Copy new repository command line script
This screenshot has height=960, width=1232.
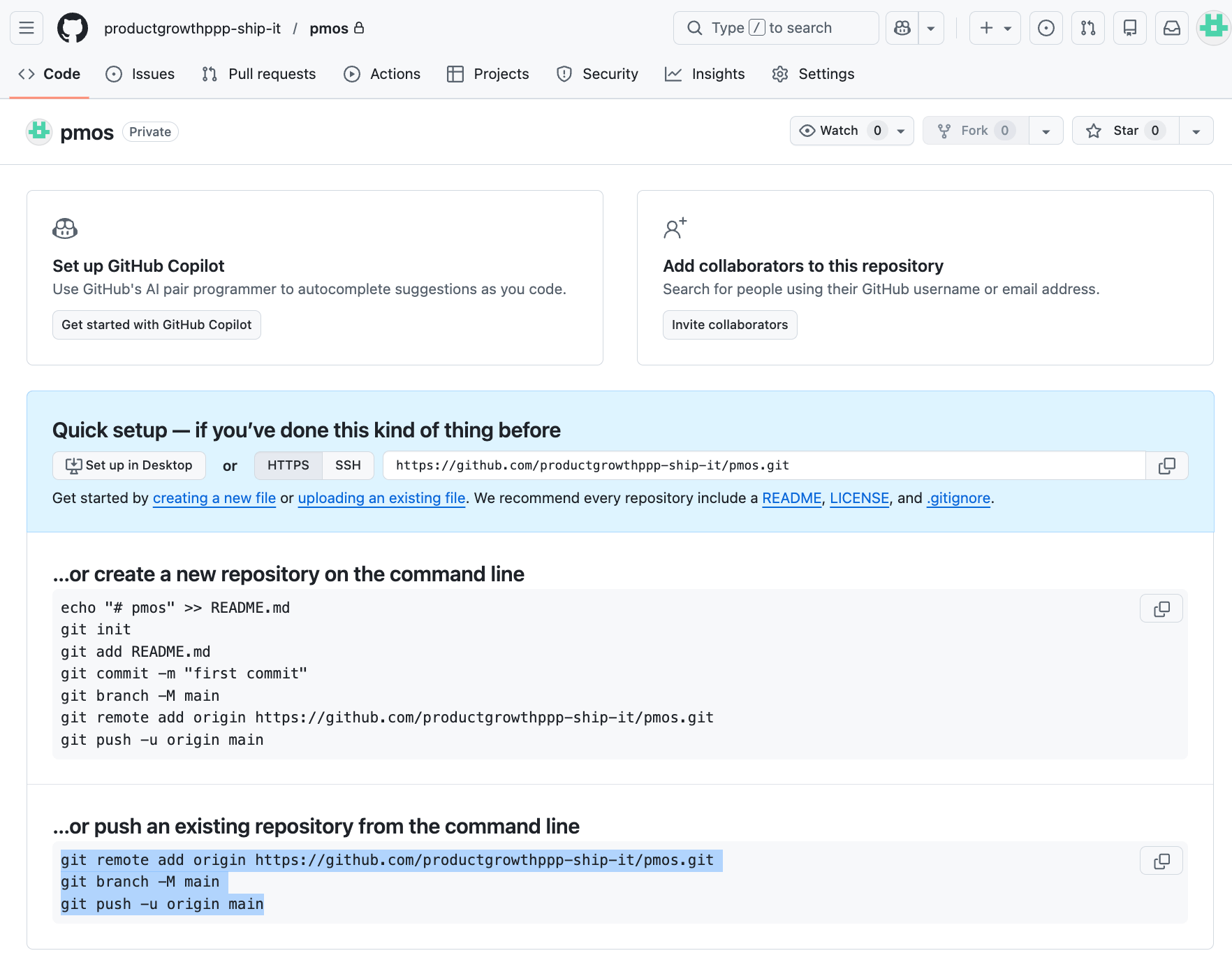click(x=1161, y=609)
